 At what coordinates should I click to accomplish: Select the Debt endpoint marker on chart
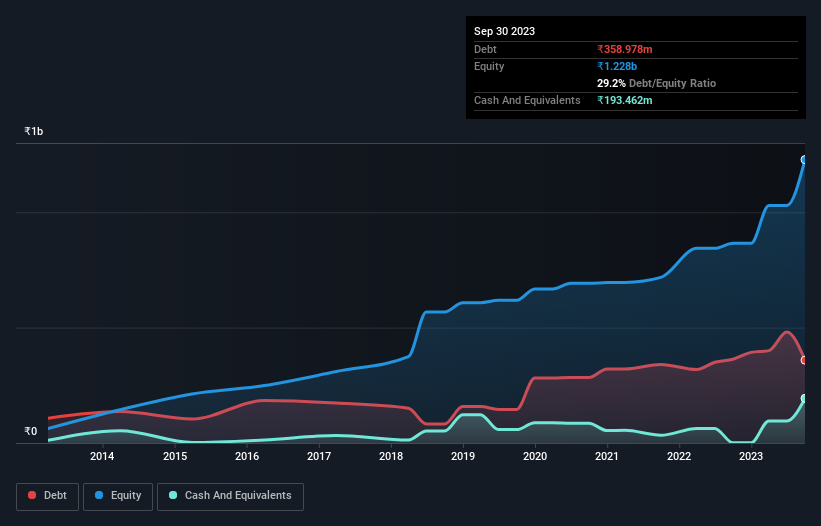[x=804, y=360]
